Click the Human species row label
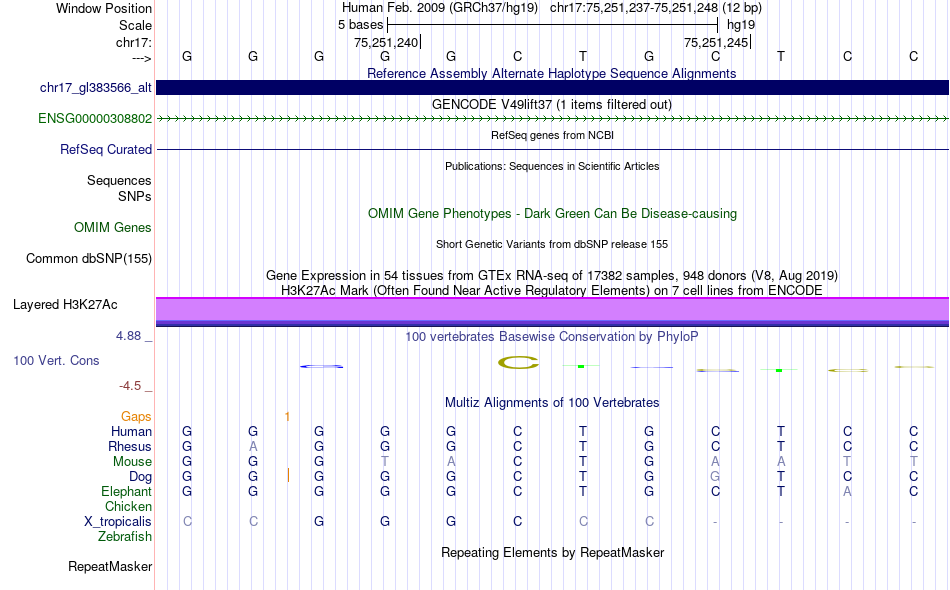This screenshot has height=590, width=950. 131,431
